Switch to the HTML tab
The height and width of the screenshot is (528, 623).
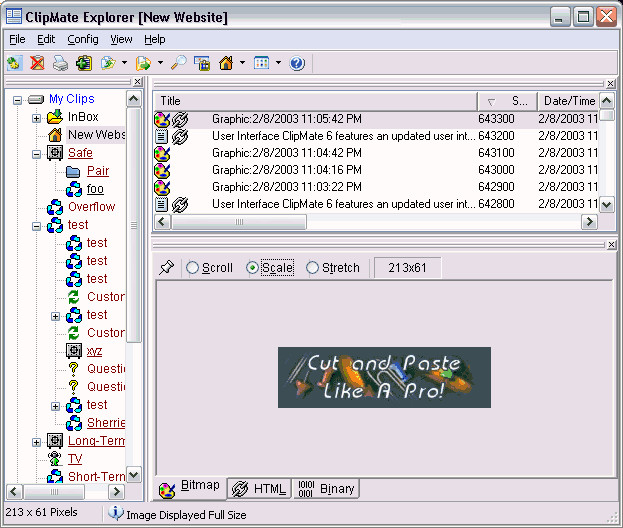tap(259, 489)
